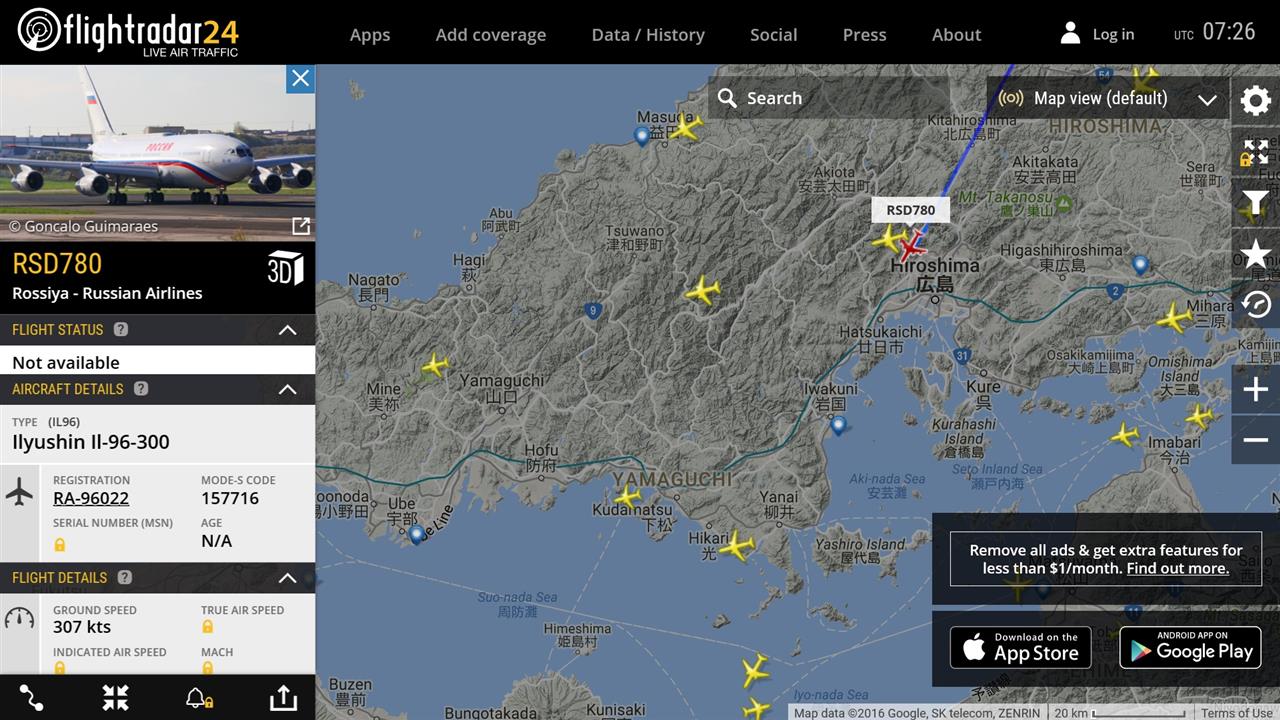Image resolution: width=1280 pixels, height=720 pixels.
Task: Click the Log in button
Action: (x=1097, y=33)
